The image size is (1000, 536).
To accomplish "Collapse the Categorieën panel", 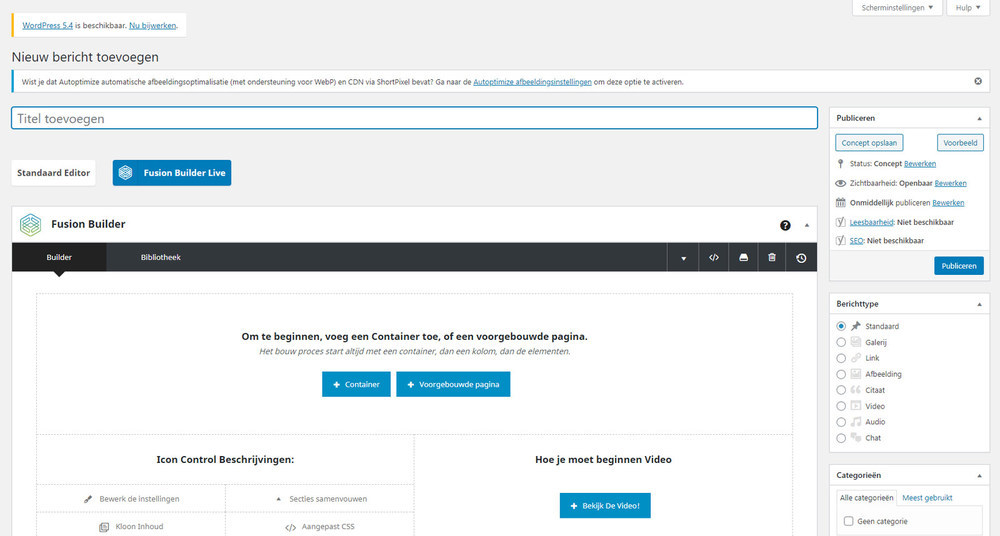I will click(x=979, y=476).
